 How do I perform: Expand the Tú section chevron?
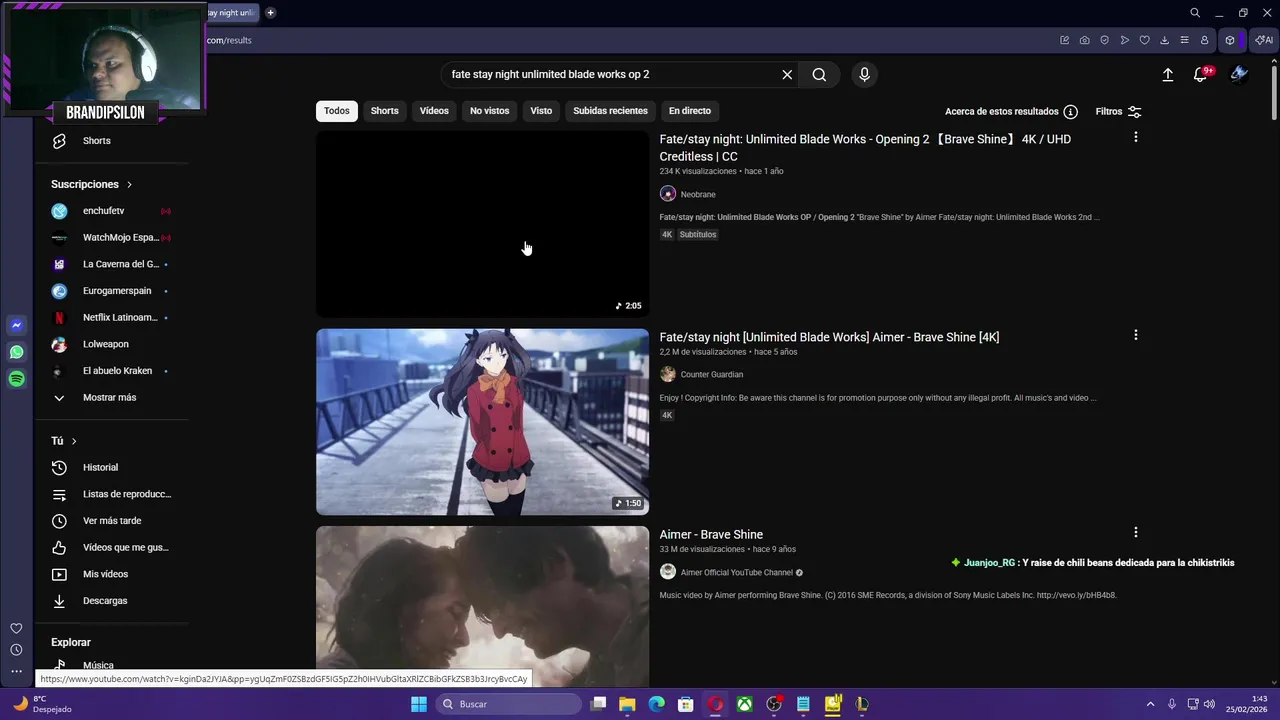click(74, 441)
